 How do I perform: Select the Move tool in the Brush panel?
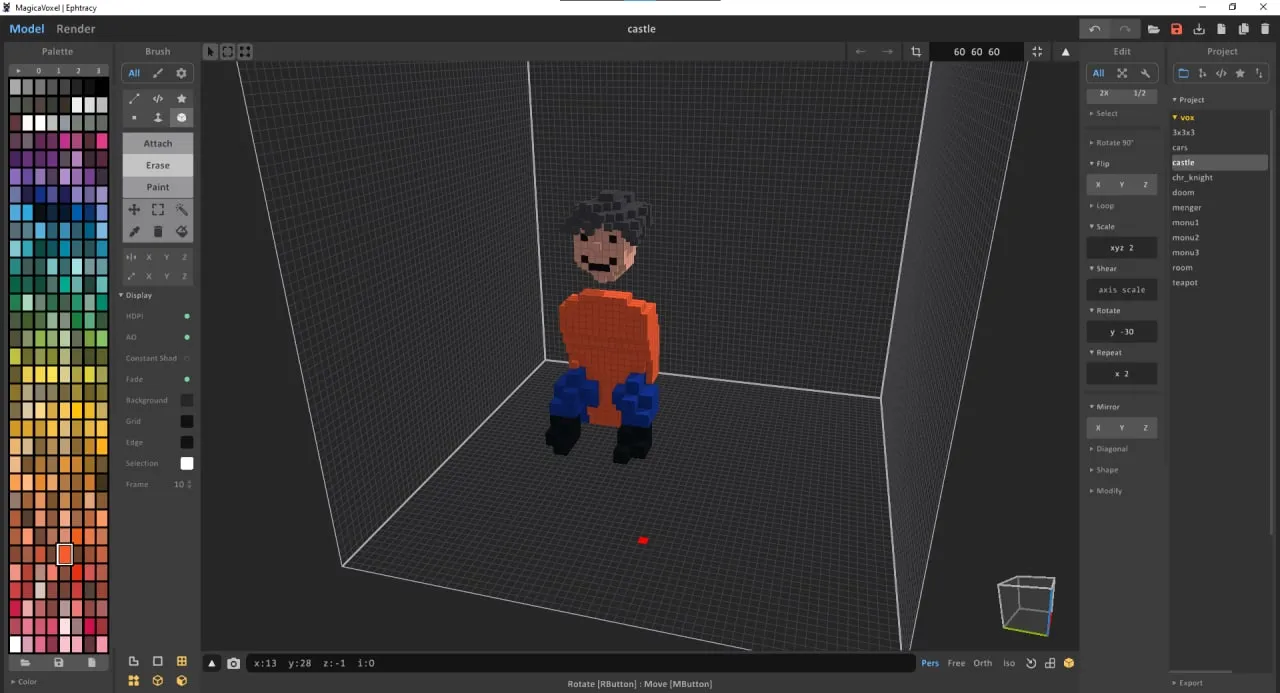pyautogui.click(x=133, y=209)
